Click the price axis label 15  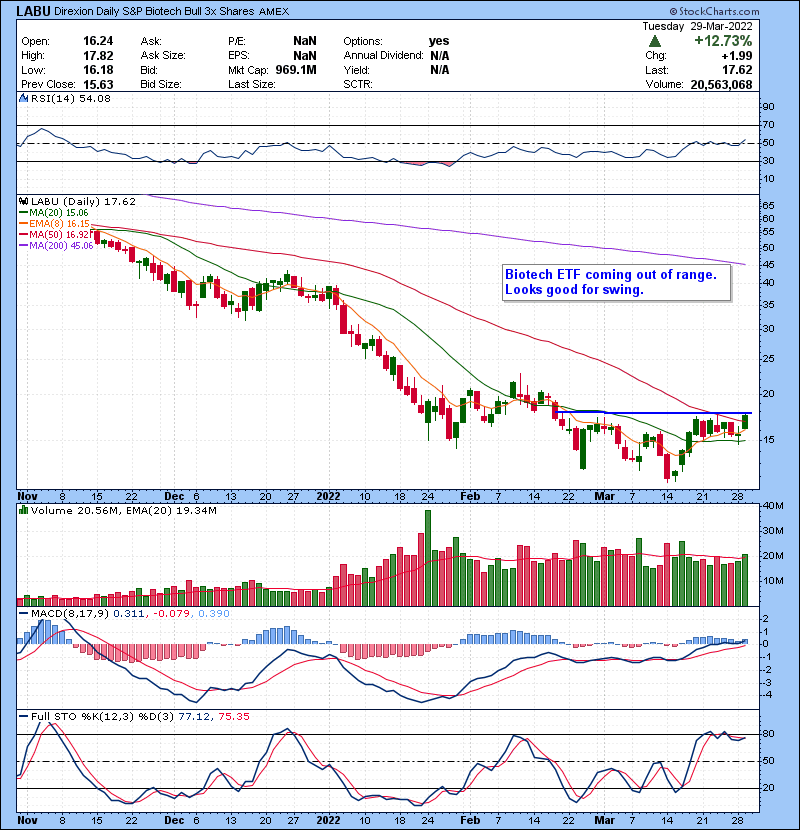click(768, 440)
